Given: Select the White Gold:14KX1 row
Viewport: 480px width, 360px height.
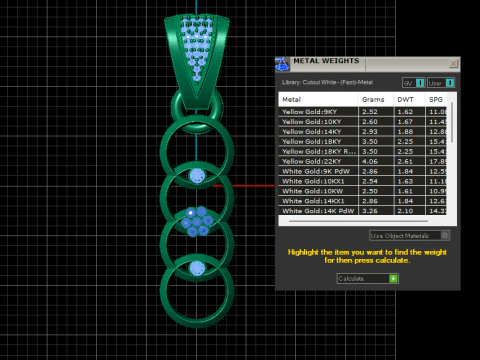Looking at the screenshot, I should point(363,201).
